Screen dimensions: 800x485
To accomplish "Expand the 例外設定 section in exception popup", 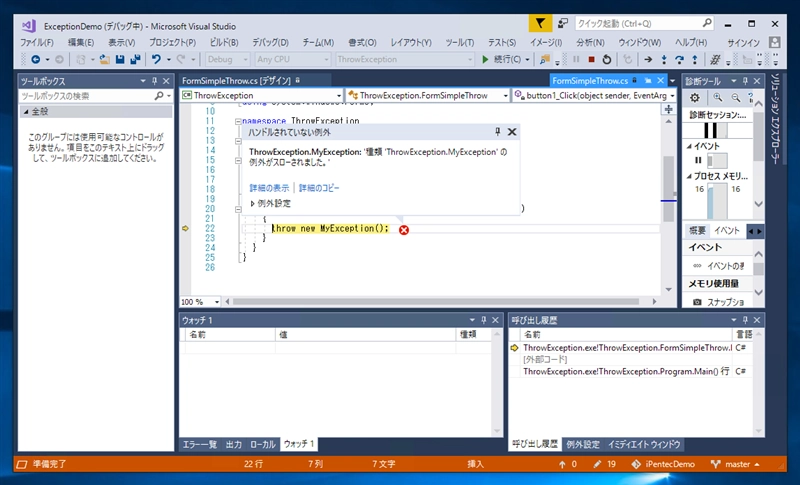I will [253, 203].
